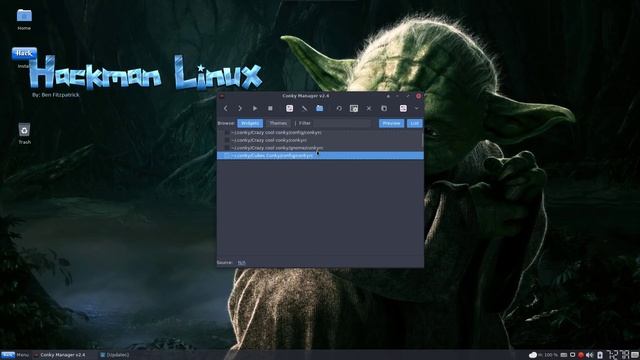Open the Trash desktop icon
The width and height of the screenshot is (640, 360).
tap(24, 133)
